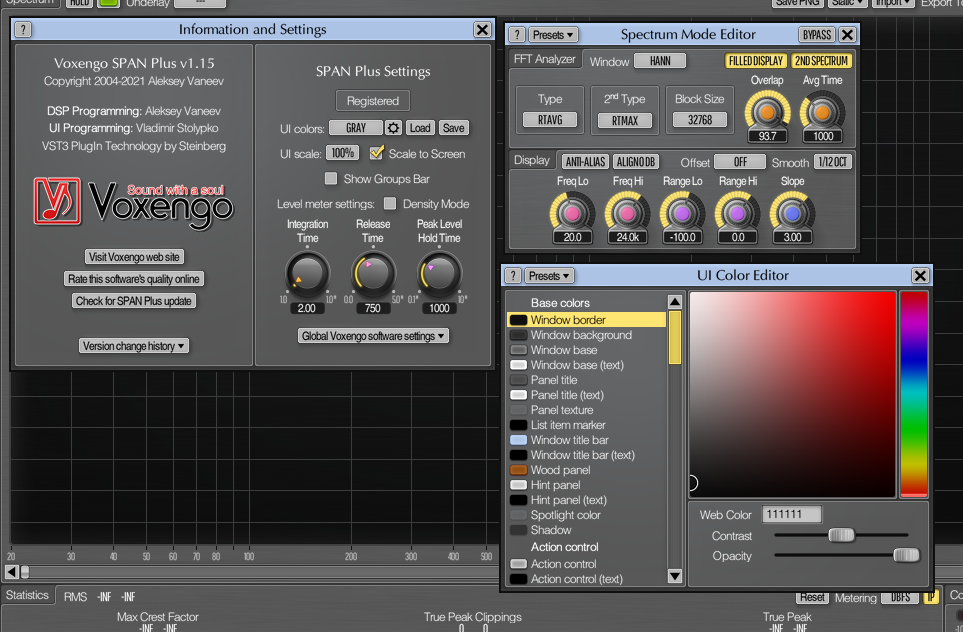Open Block Size 32768 selector

(x=700, y=120)
